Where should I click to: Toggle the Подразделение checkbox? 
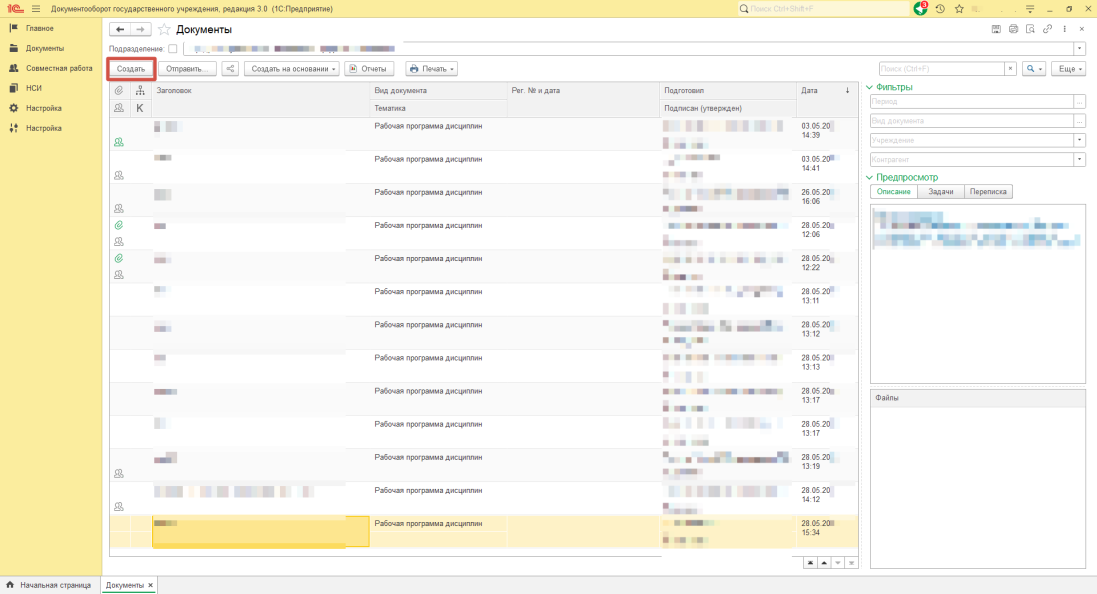click(173, 48)
